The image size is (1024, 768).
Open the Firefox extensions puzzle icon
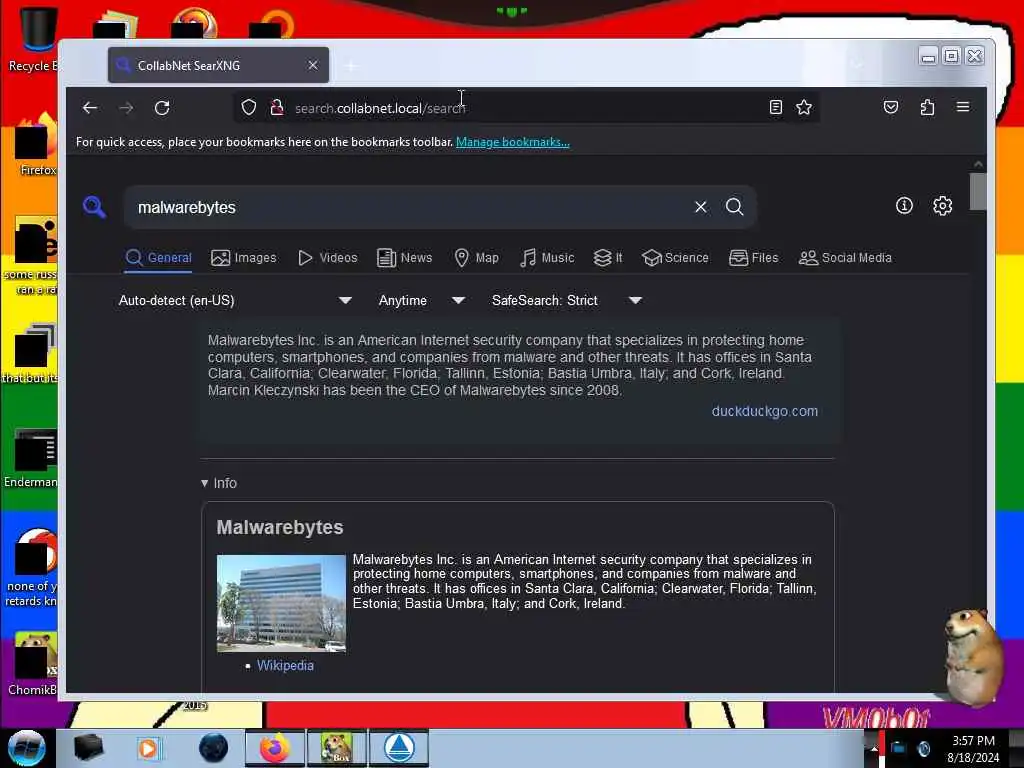click(x=927, y=107)
